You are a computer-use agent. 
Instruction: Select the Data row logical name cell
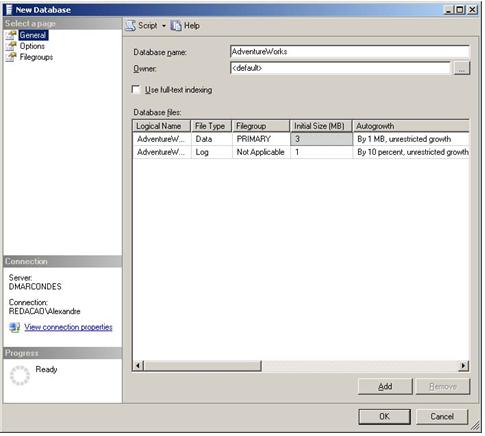tap(161, 139)
